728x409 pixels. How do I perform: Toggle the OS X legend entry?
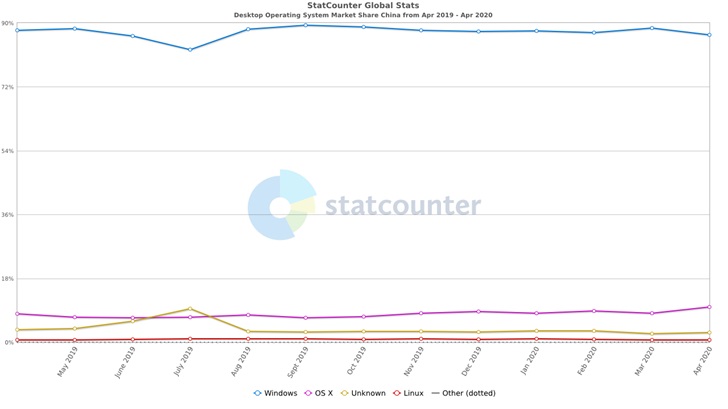pyautogui.click(x=318, y=393)
